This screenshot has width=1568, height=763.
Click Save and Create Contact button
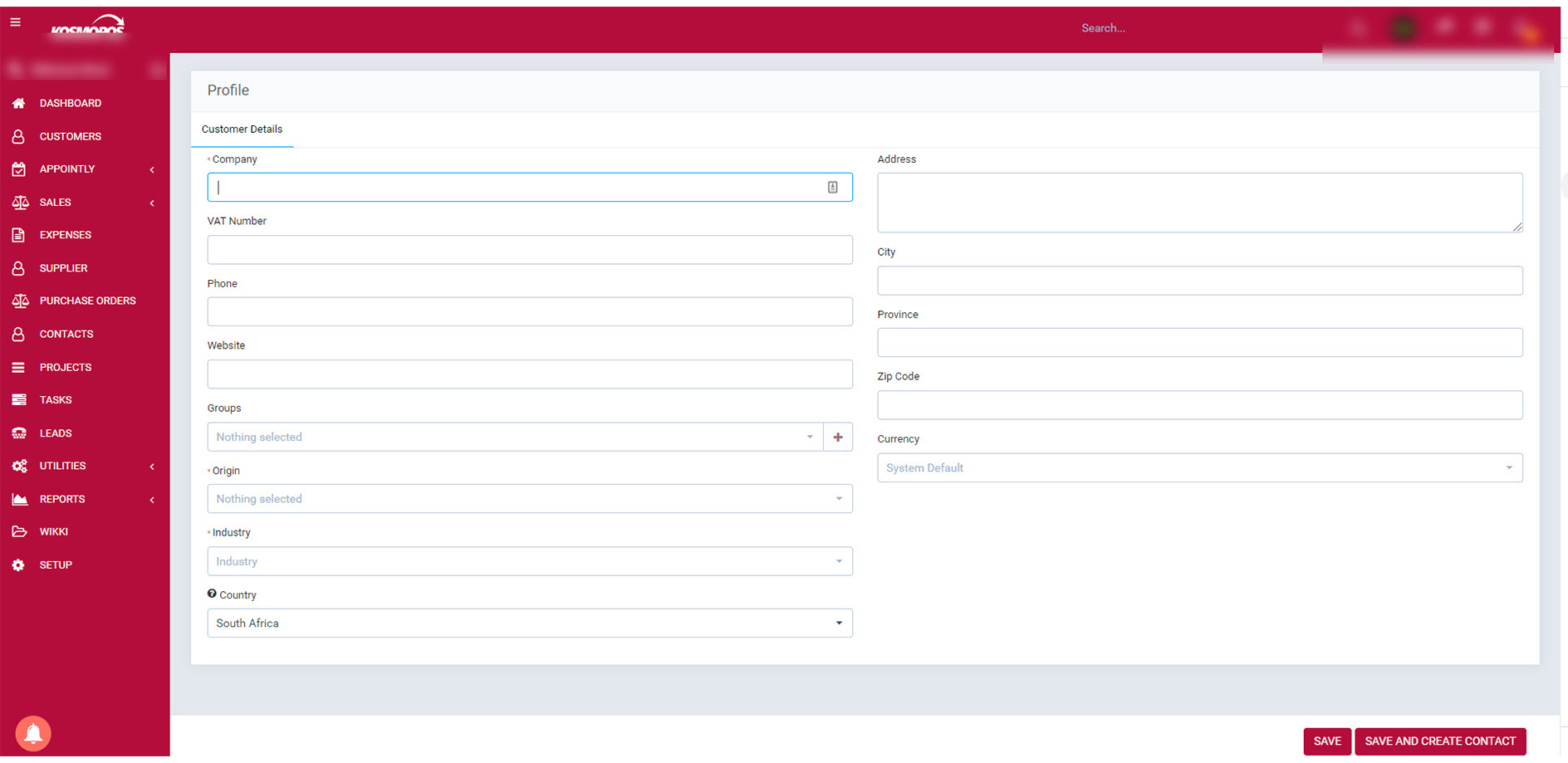1440,741
